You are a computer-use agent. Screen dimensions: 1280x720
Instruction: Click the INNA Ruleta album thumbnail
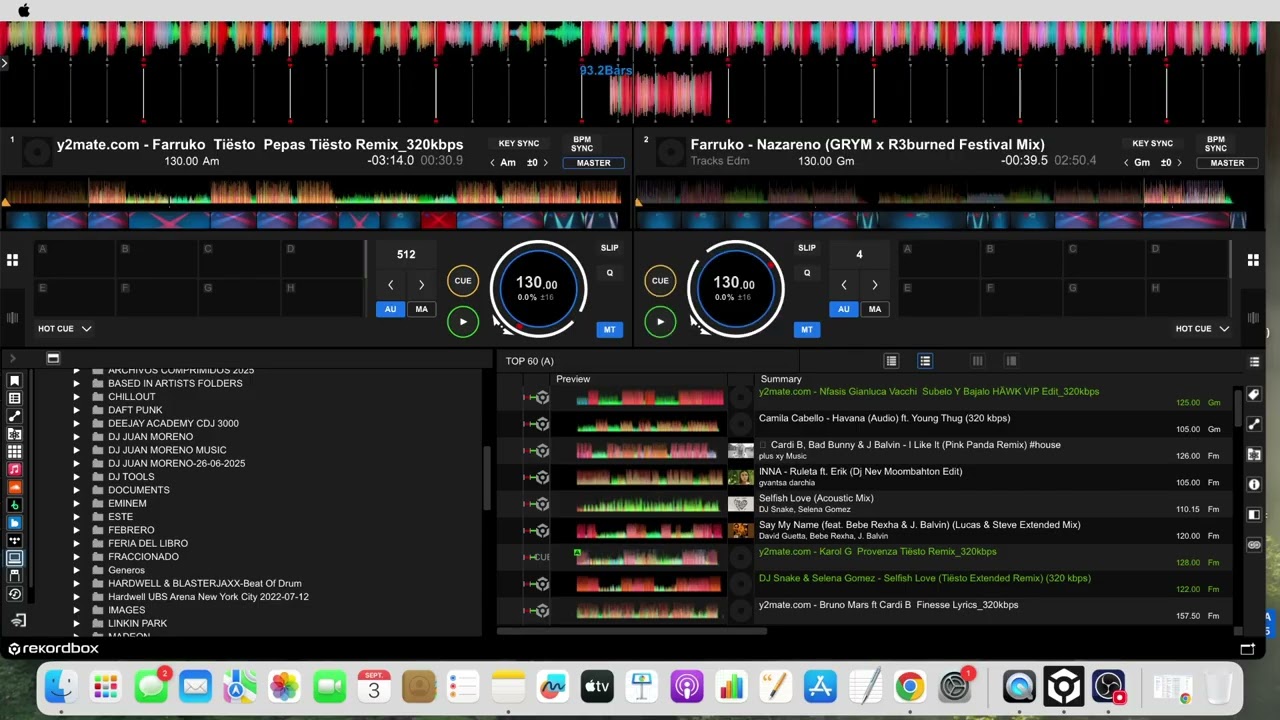click(x=741, y=478)
